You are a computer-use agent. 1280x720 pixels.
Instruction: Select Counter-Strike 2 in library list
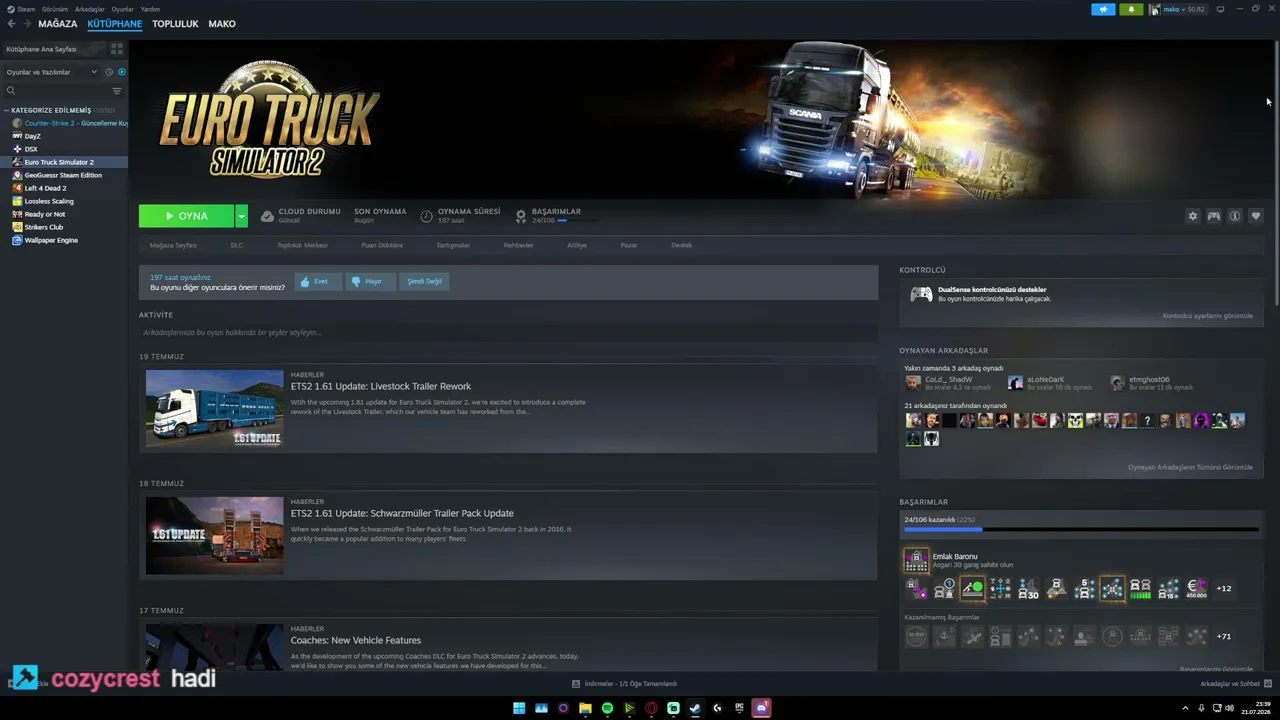[70, 123]
